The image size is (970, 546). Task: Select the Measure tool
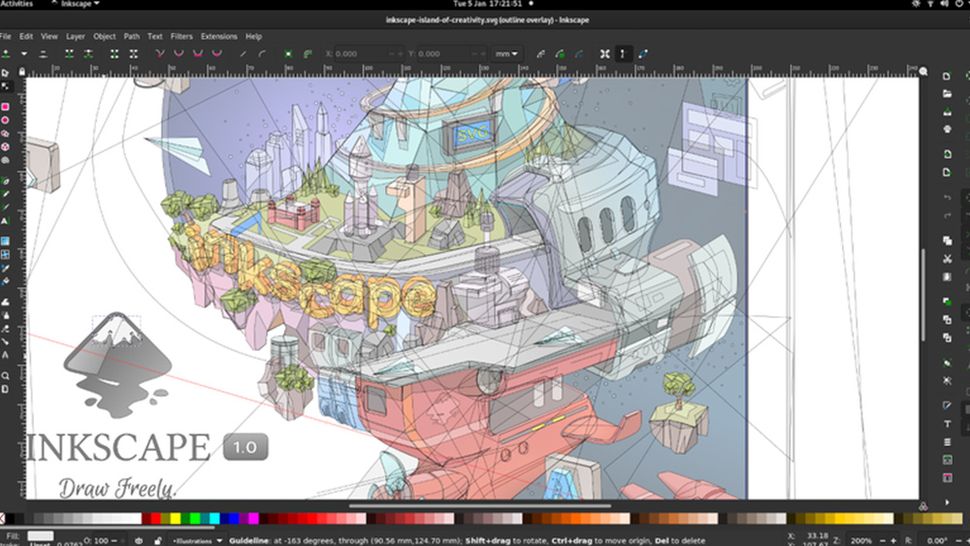coord(6,390)
